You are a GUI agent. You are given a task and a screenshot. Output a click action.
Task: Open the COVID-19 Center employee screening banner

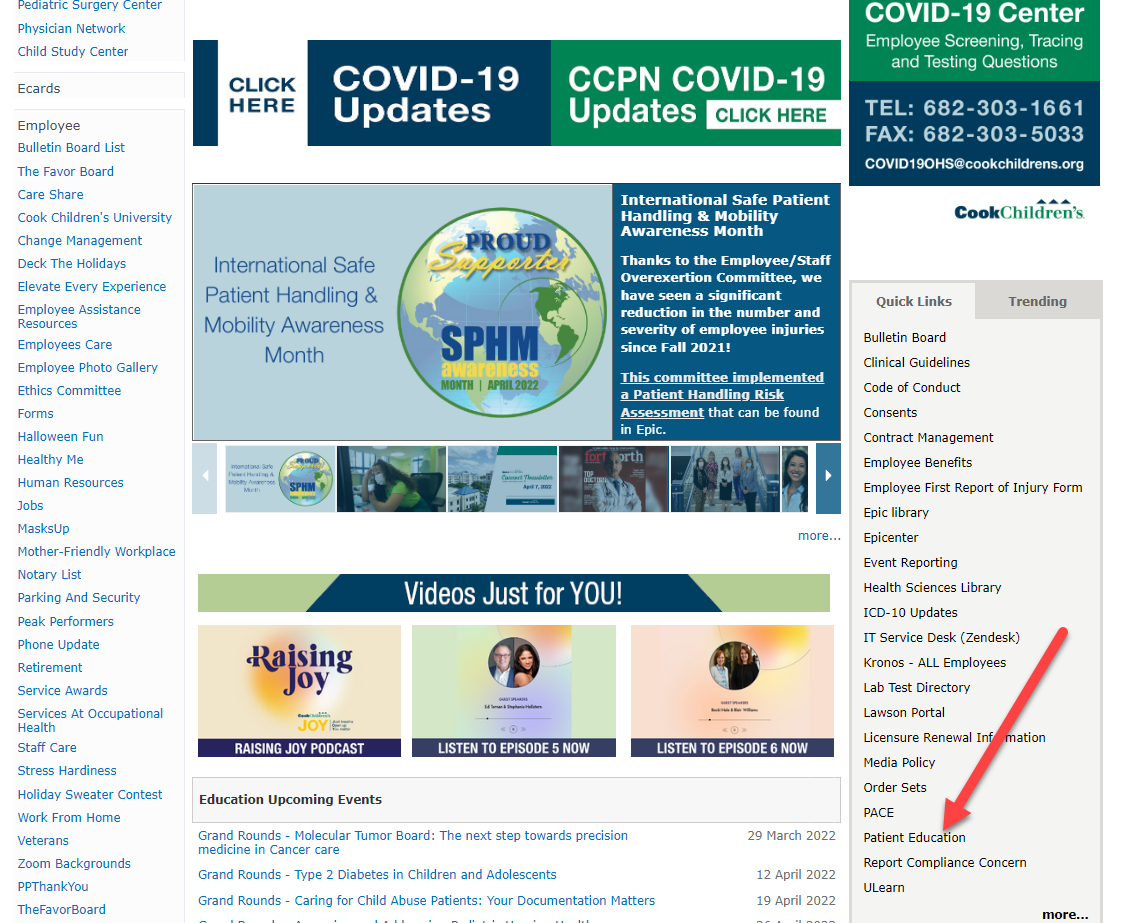coord(974,92)
